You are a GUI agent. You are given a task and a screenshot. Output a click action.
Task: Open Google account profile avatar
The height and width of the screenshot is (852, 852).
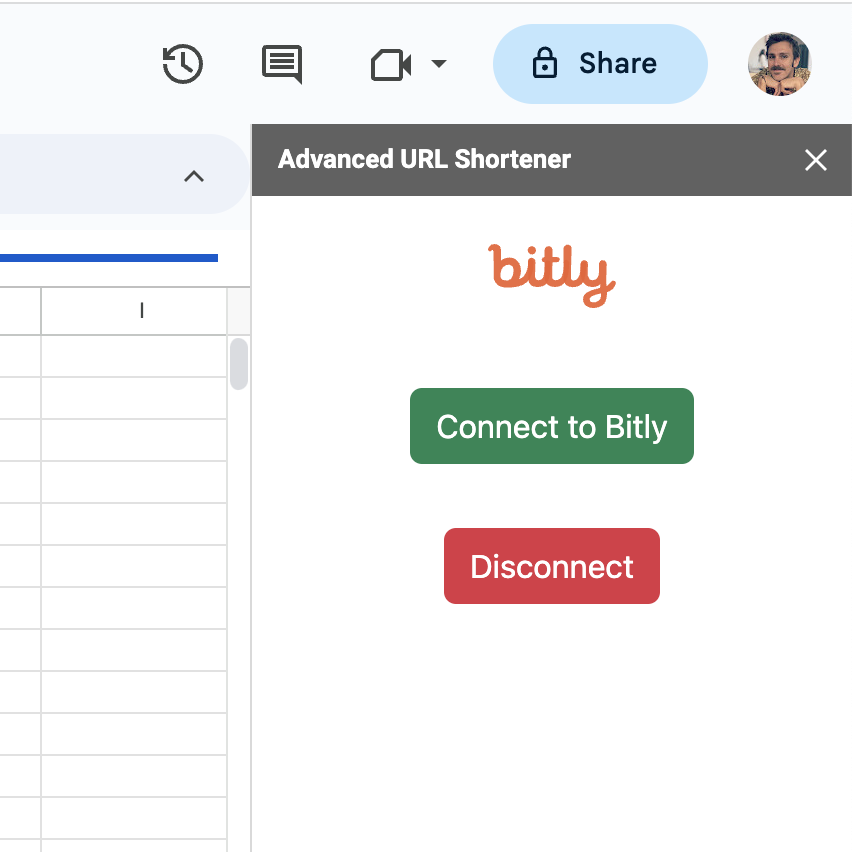[779, 64]
